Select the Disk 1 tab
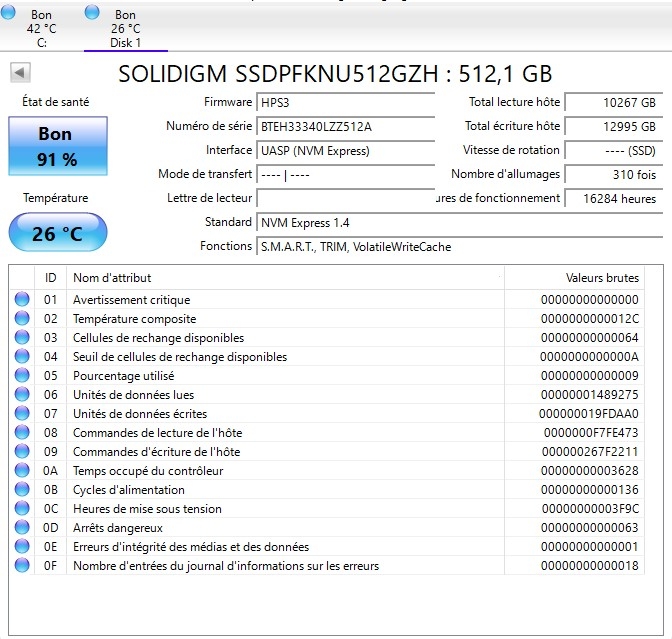This screenshot has width=672, height=639. 125,28
